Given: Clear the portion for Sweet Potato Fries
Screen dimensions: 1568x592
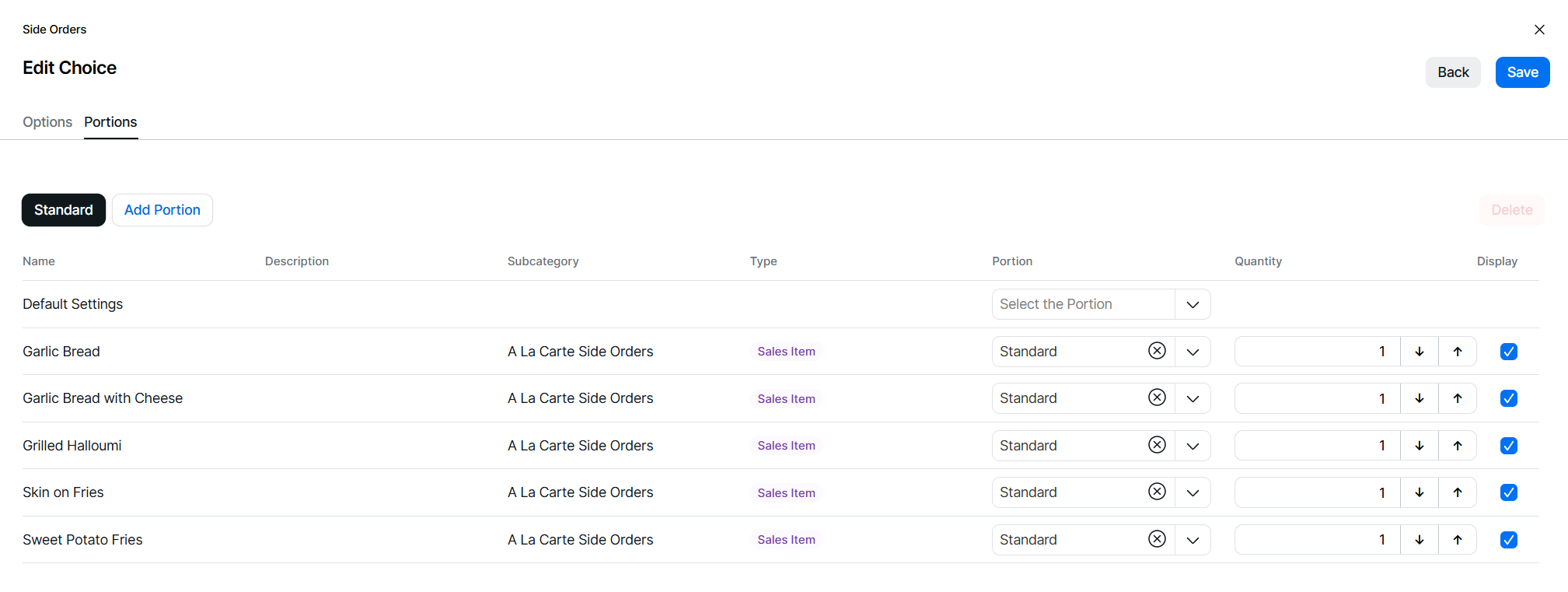Looking at the screenshot, I should pos(1157,539).
